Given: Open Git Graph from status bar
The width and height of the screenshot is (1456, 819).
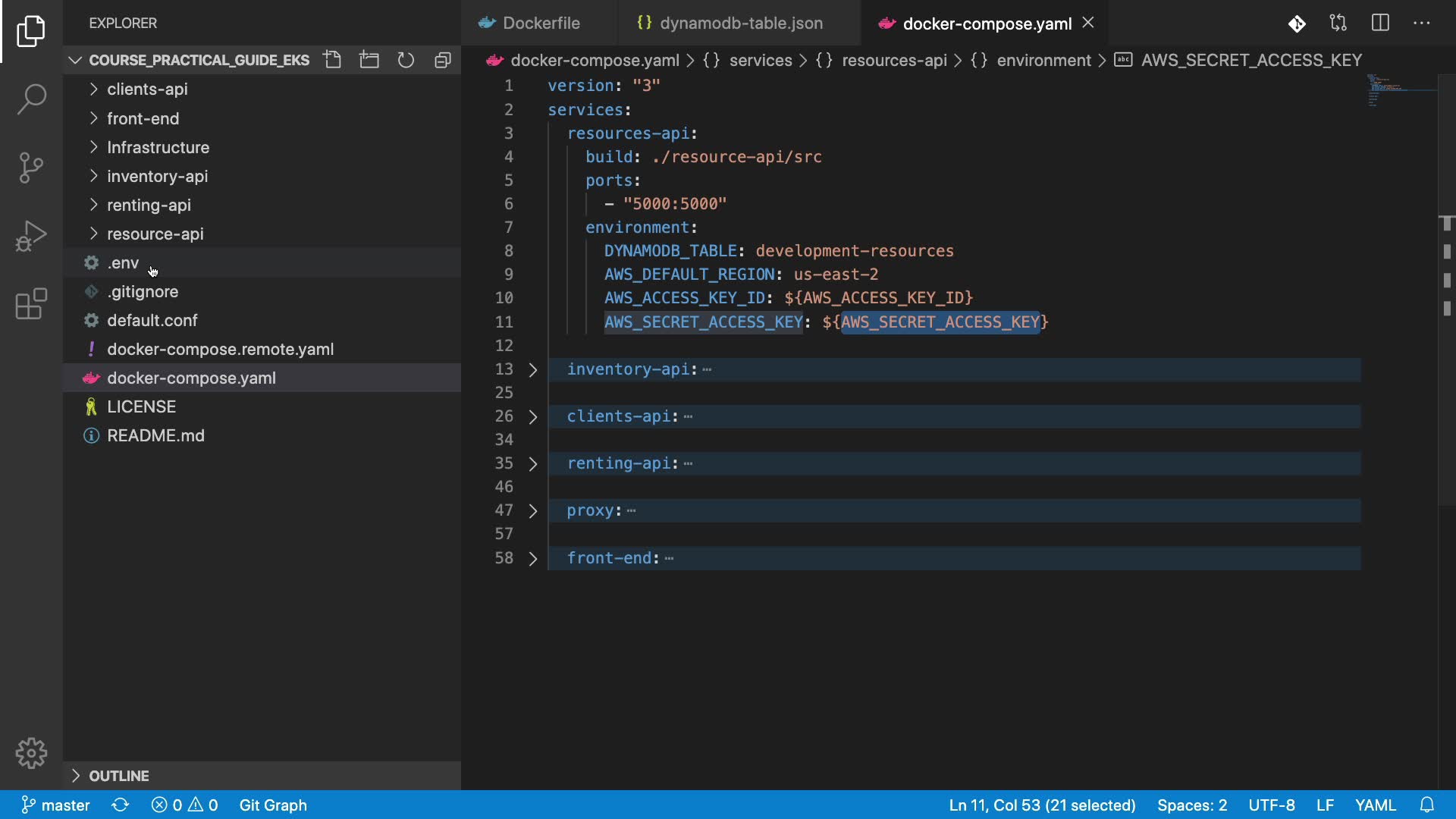Looking at the screenshot, I should [273, 805].
